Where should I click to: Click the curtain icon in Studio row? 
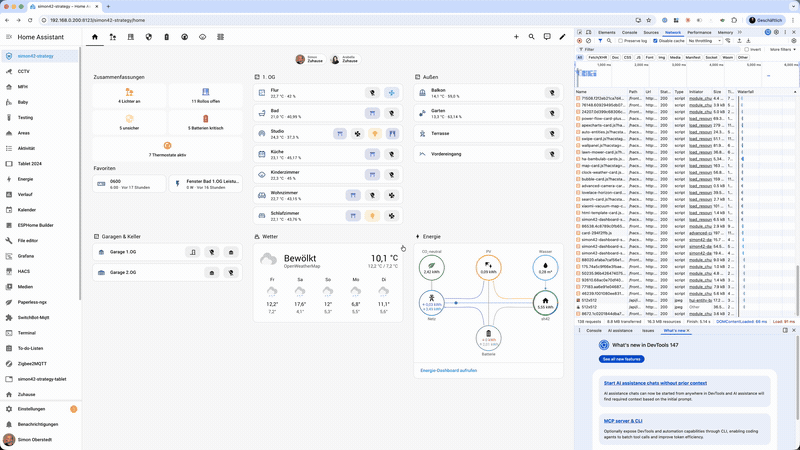392,134
